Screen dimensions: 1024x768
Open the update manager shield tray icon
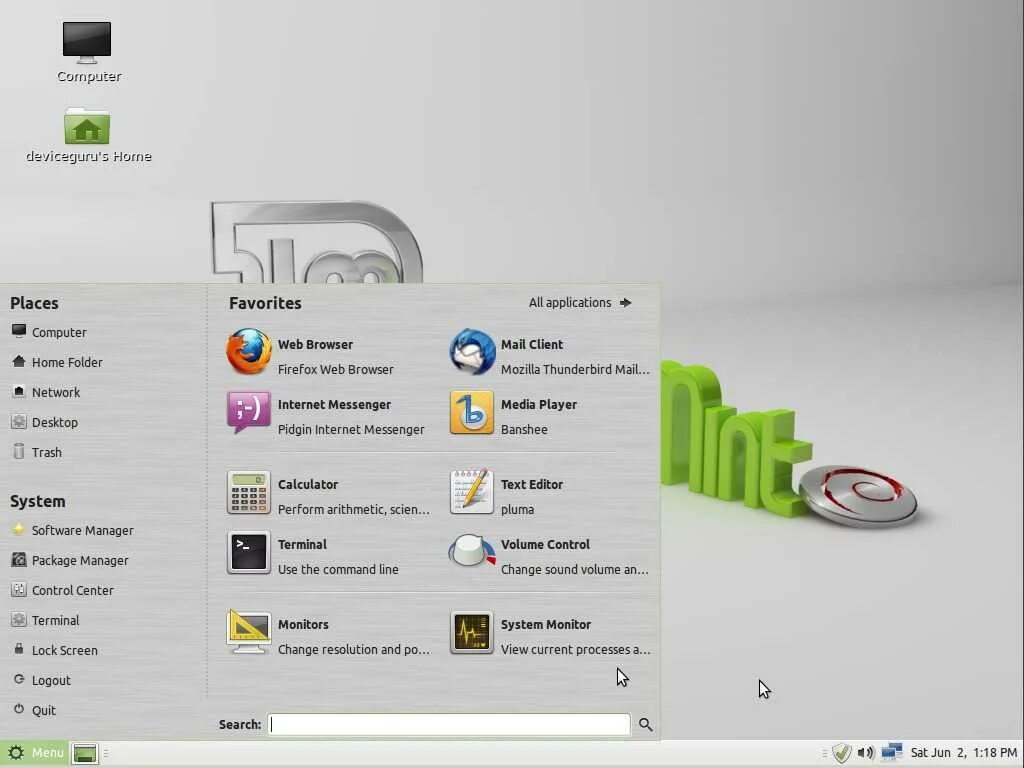[x=841, y=753]
